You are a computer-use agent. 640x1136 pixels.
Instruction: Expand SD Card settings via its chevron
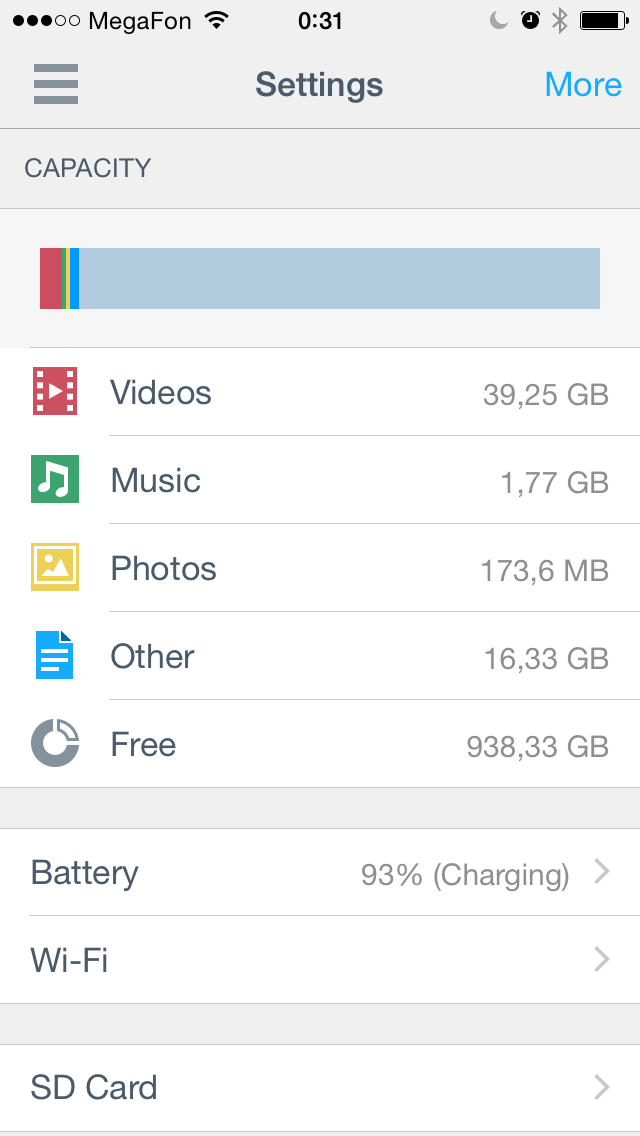602,1087
